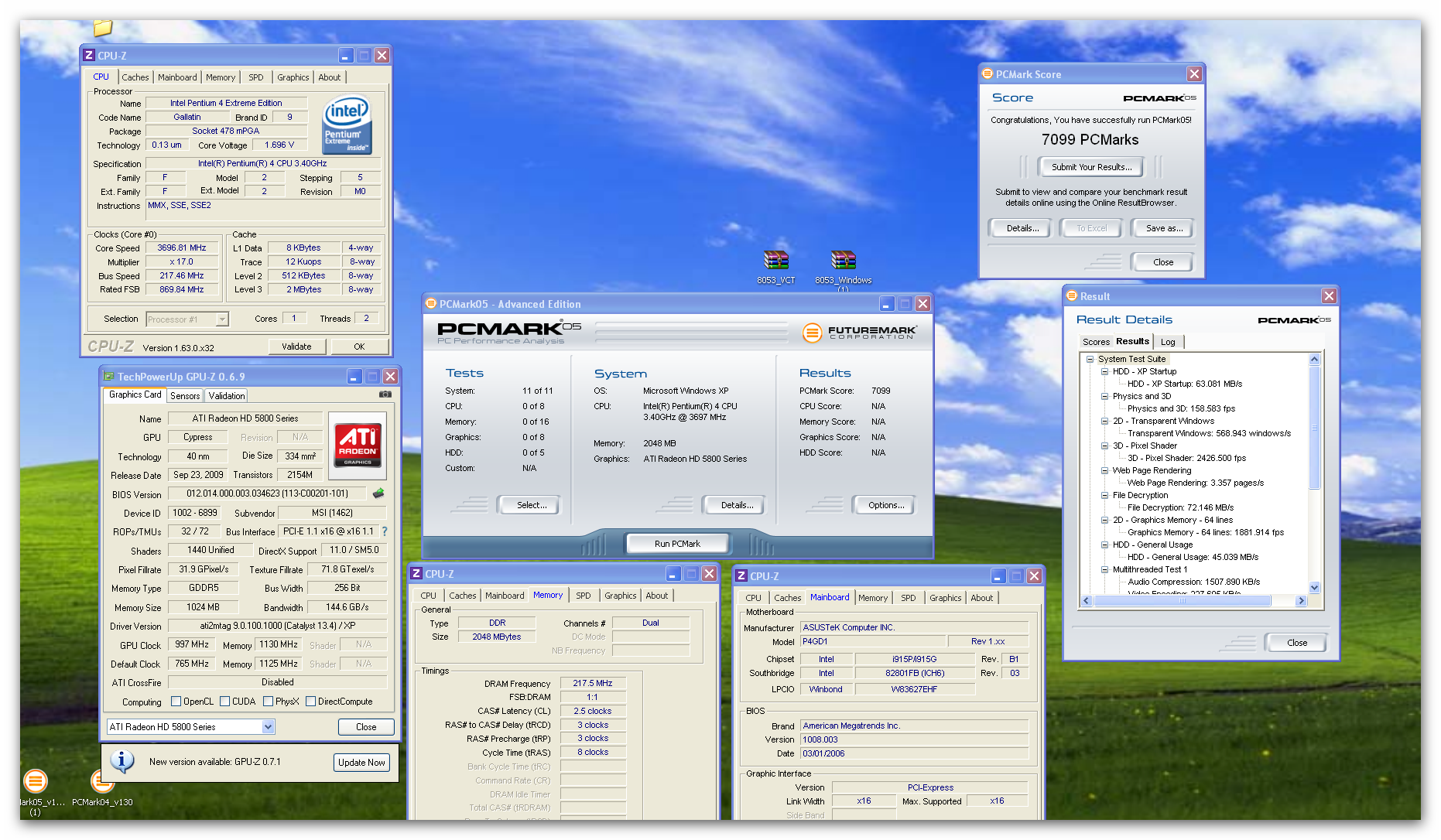Viewport: 1441px width, 840px height.
Task: Switch to the Scores tab in Result window
Action: (x=1096, y=342)
